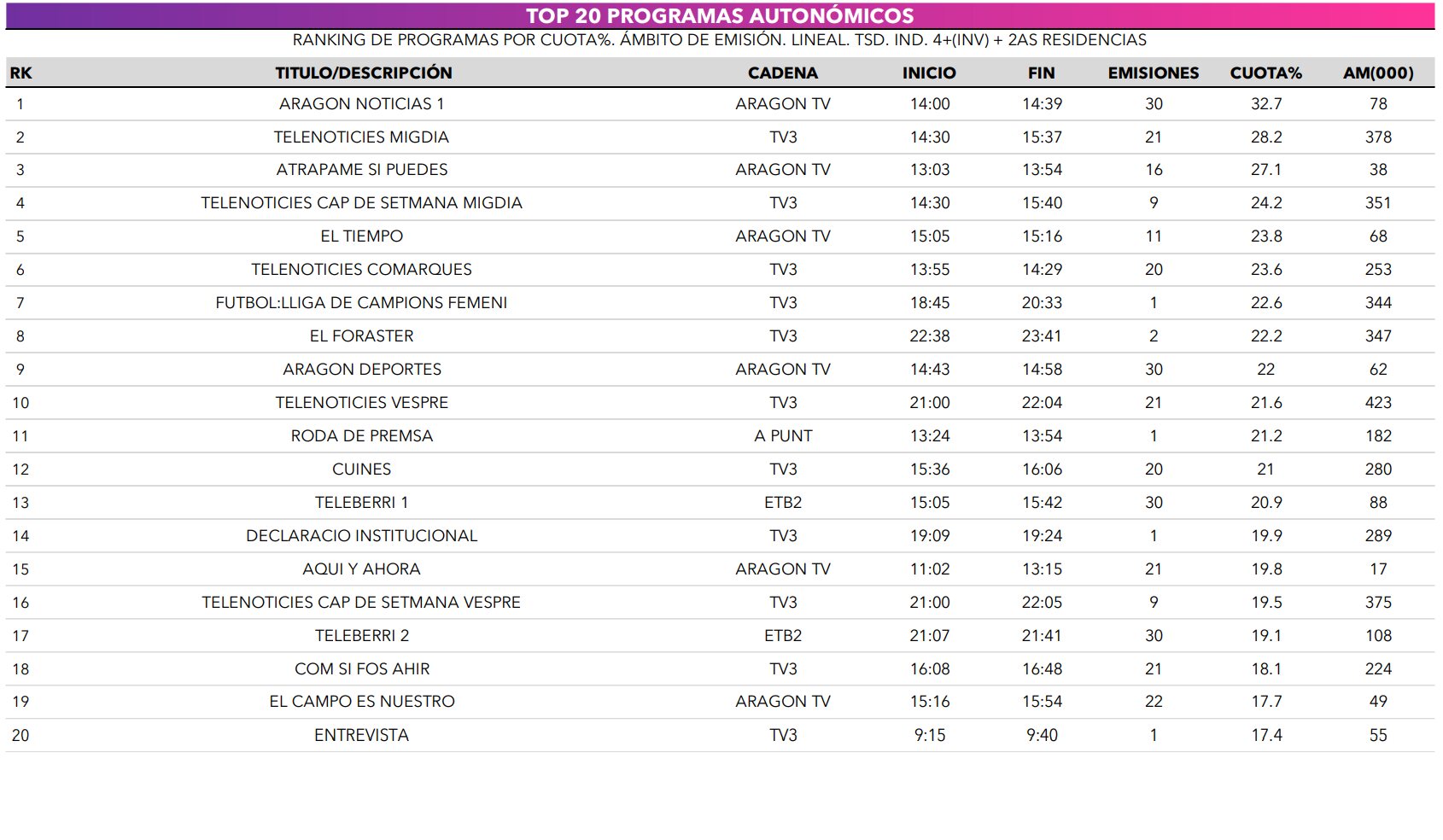
Task: Select the EMISIONES column header
Action: click(x=1153, y=73)
